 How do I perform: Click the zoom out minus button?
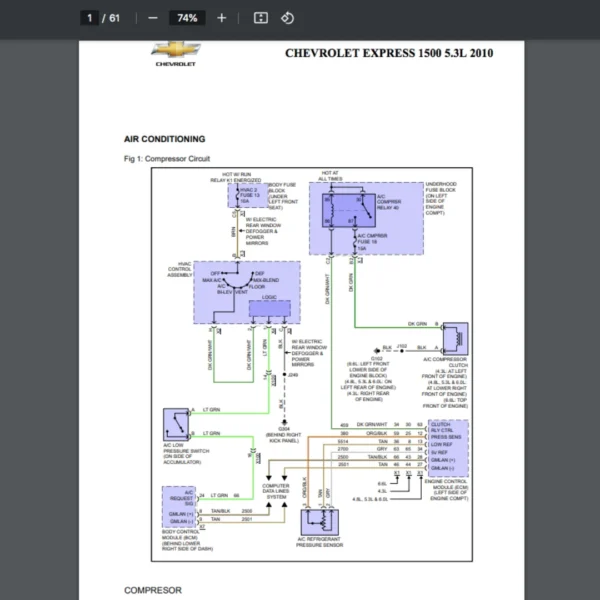(152, 18)
